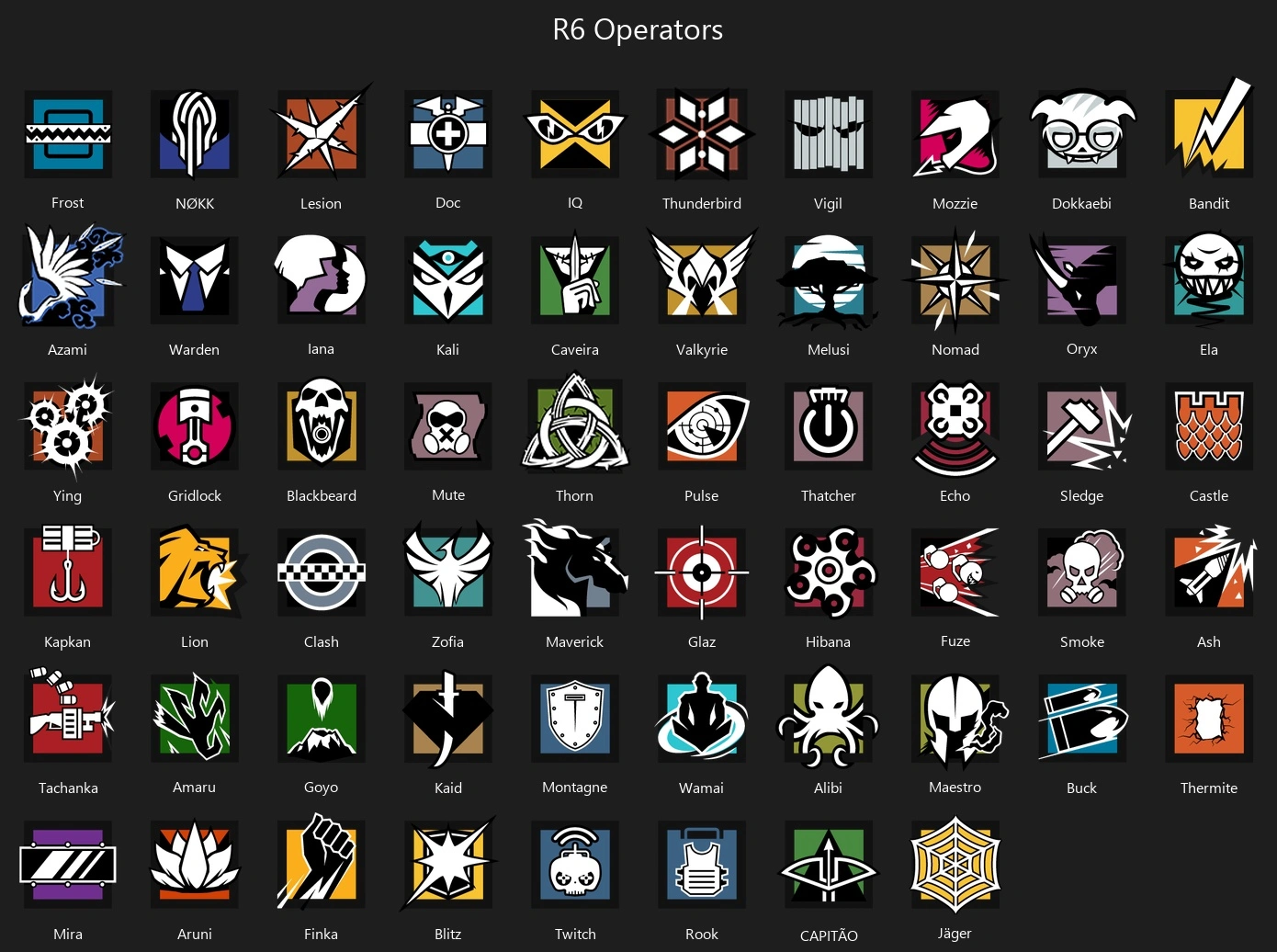Screen dimensions: 1277x952
Task: Click the R6 Operators title
Action: coord(638,29)
